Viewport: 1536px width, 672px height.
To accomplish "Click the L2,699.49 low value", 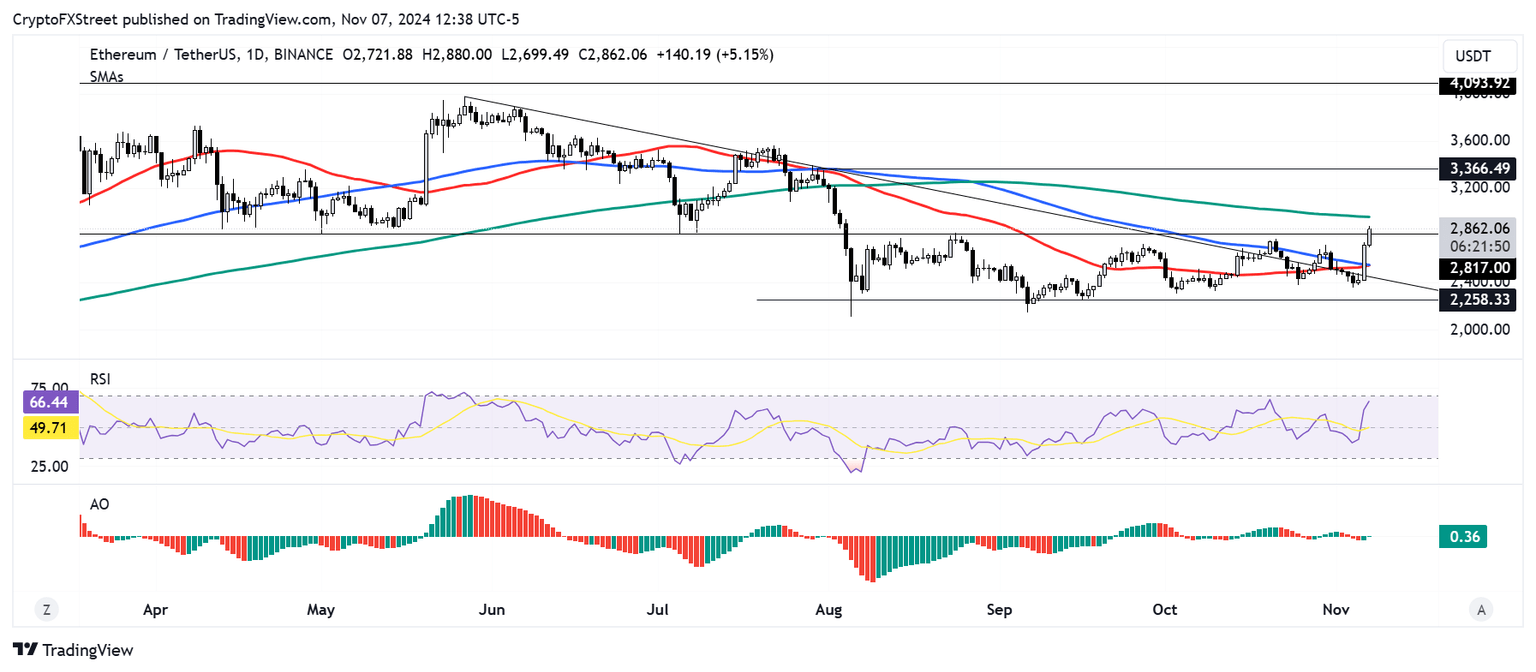I will pos(535,54).
